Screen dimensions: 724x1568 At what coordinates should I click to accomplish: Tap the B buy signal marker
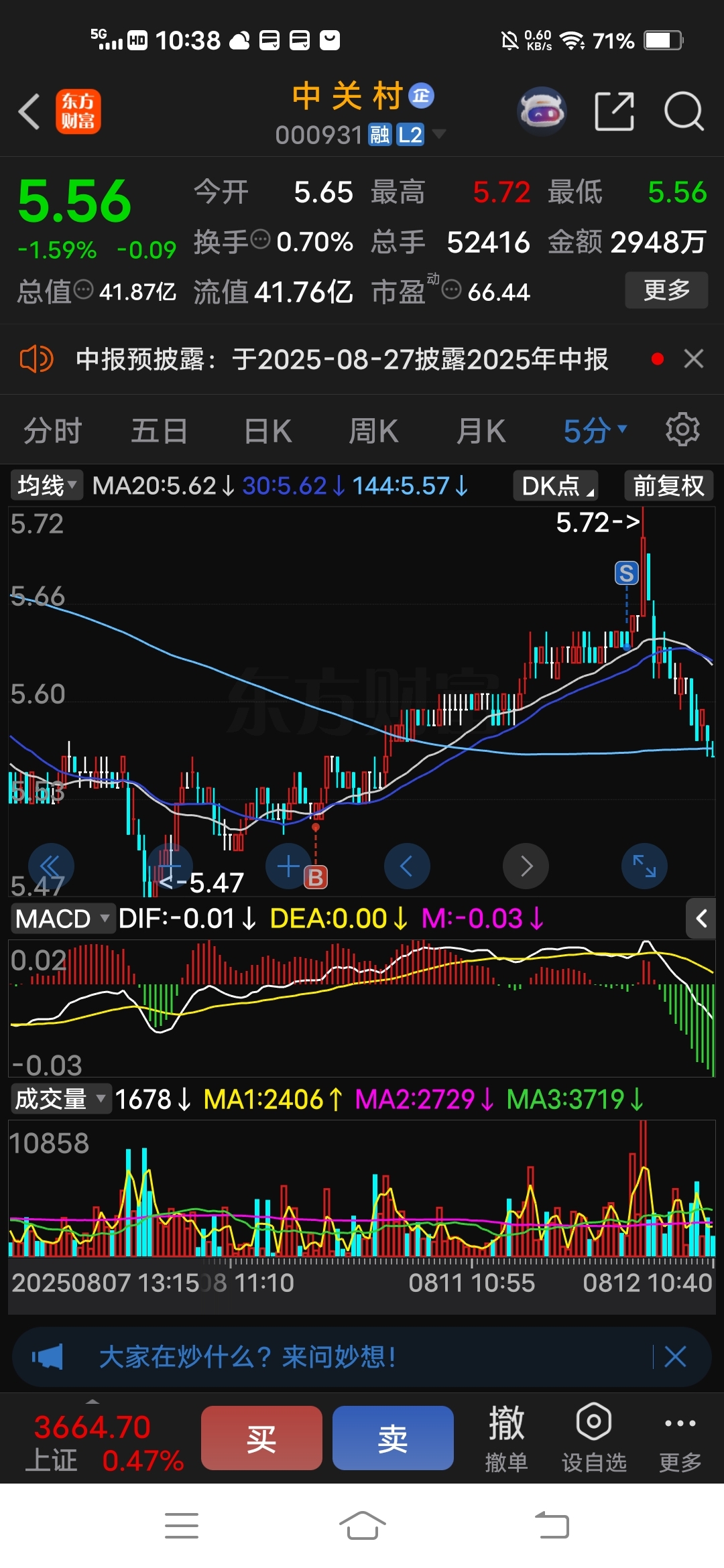[x=316, y=877]
